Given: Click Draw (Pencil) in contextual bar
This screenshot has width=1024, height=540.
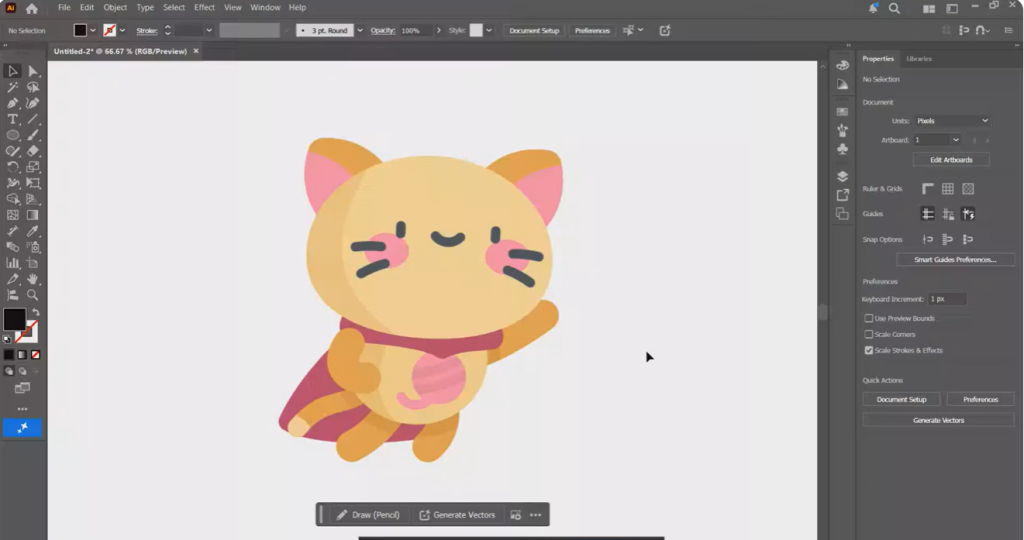Looking at the screenshot, I should pyautogui.click(x=368, y=515).
